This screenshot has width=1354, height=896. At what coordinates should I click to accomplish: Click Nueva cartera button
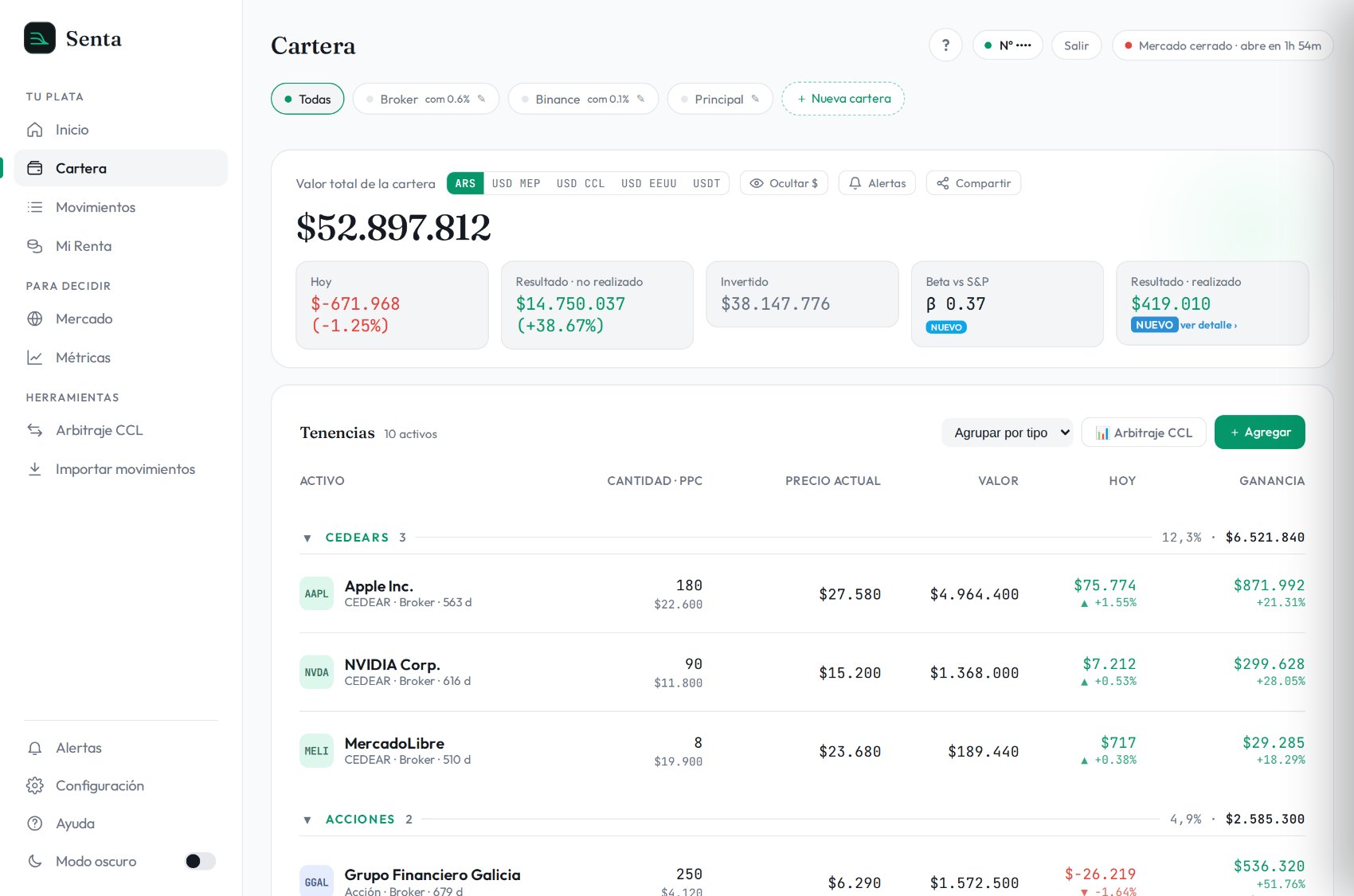[x=843, y=99]
